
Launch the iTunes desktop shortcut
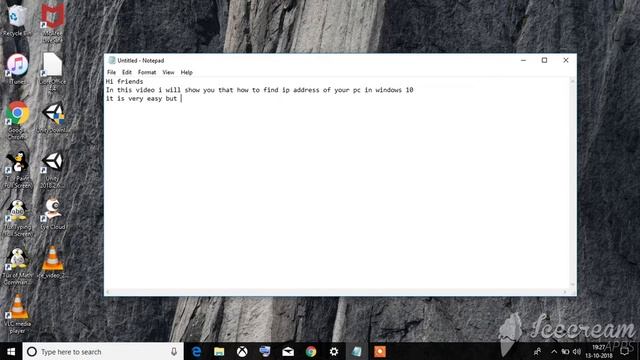pos(17,69)
